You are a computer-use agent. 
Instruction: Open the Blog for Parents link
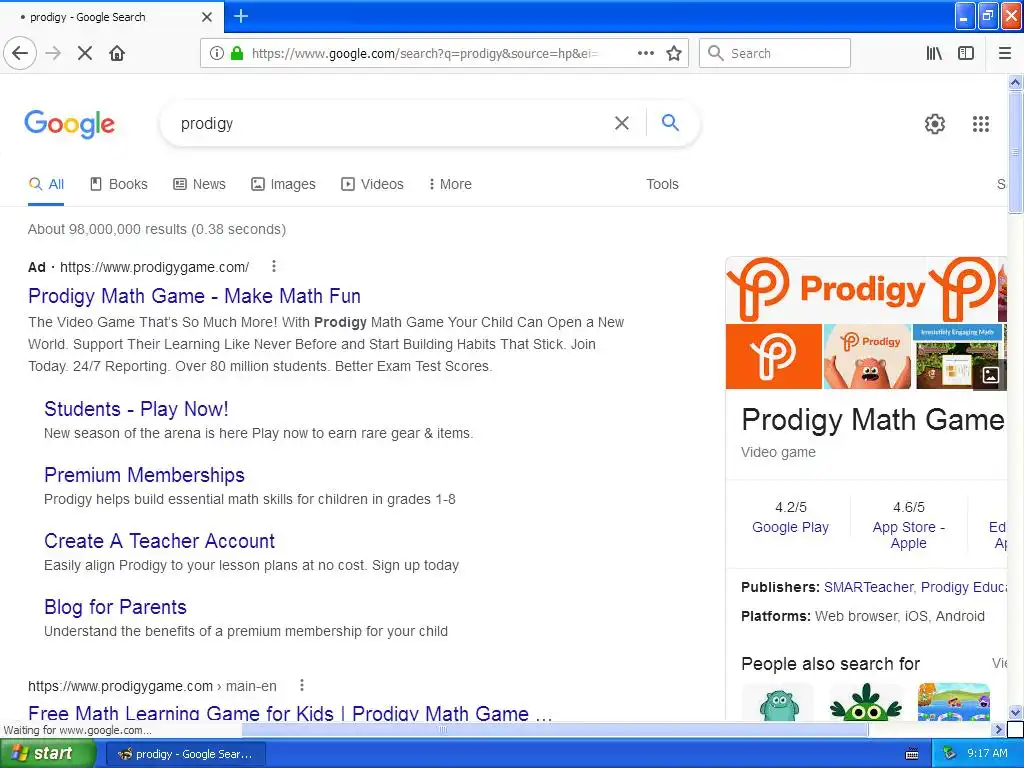116,607
